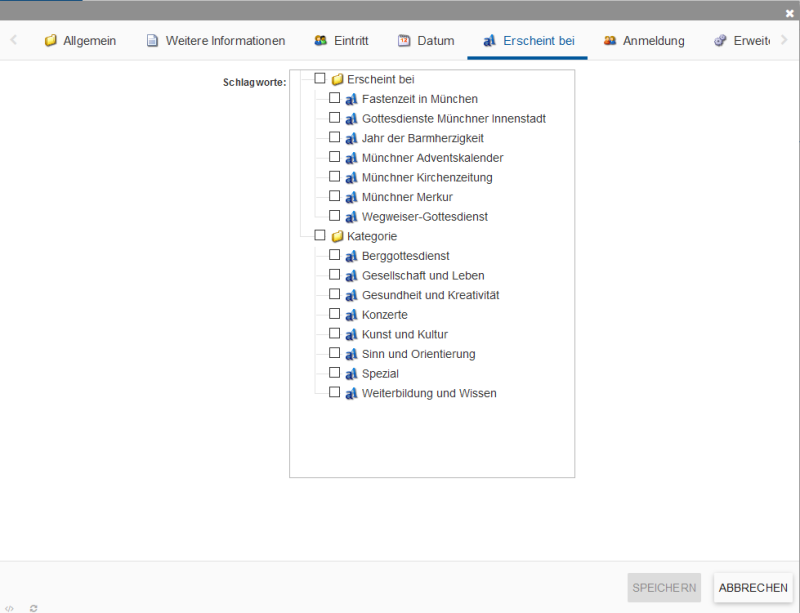
Task: Check the Fastenzeit in München checkbox
Action: point(335,98)
